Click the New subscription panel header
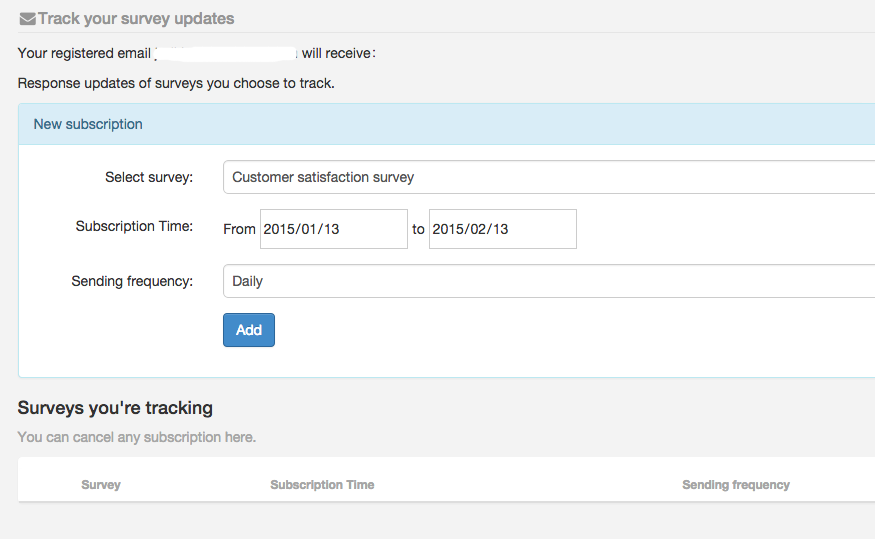 88,124
